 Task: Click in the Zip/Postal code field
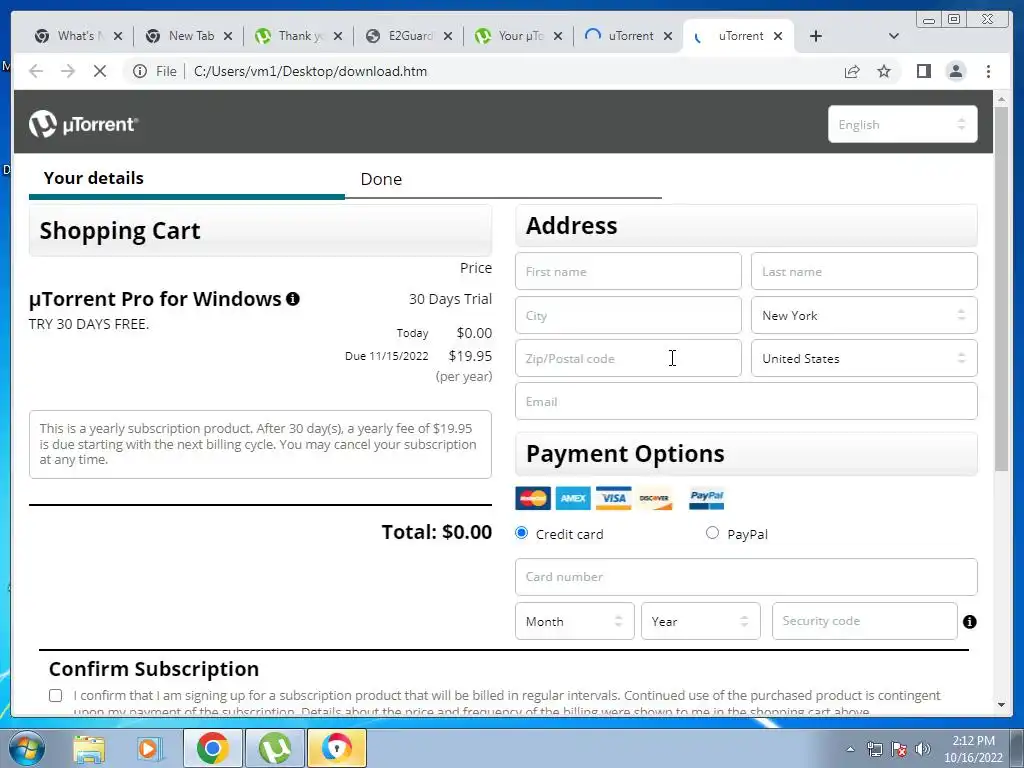tap(628, 359)
